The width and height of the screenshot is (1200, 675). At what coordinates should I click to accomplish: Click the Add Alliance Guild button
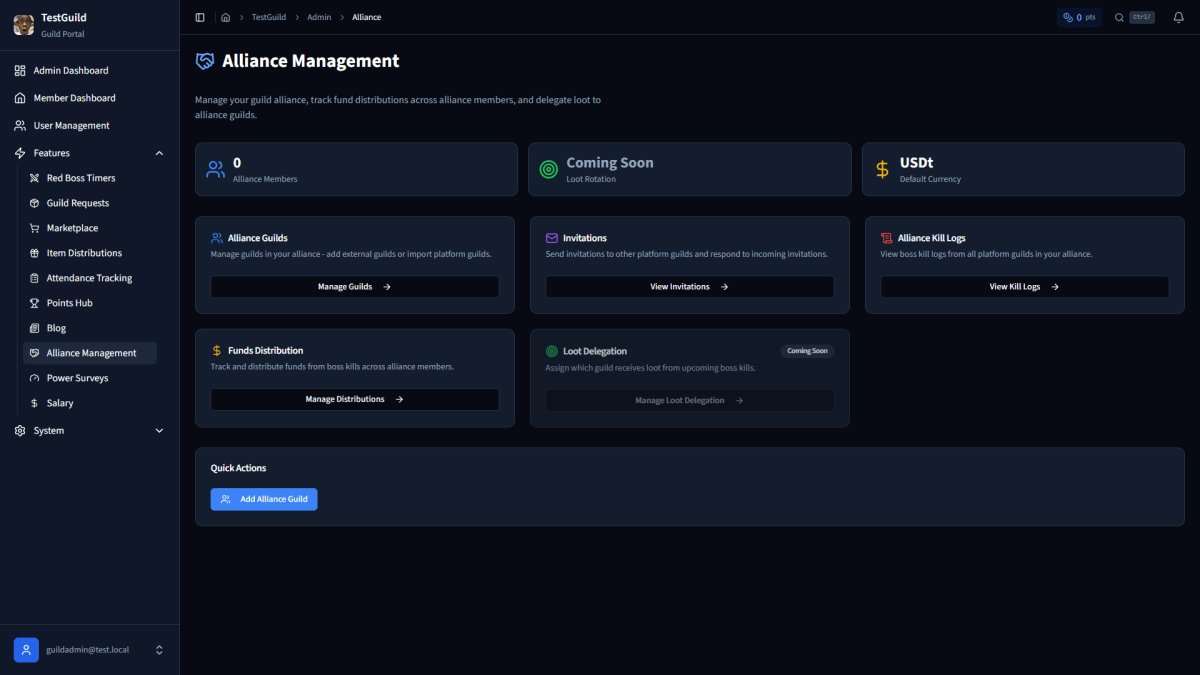pyautogui.click(x=263, y=498)
